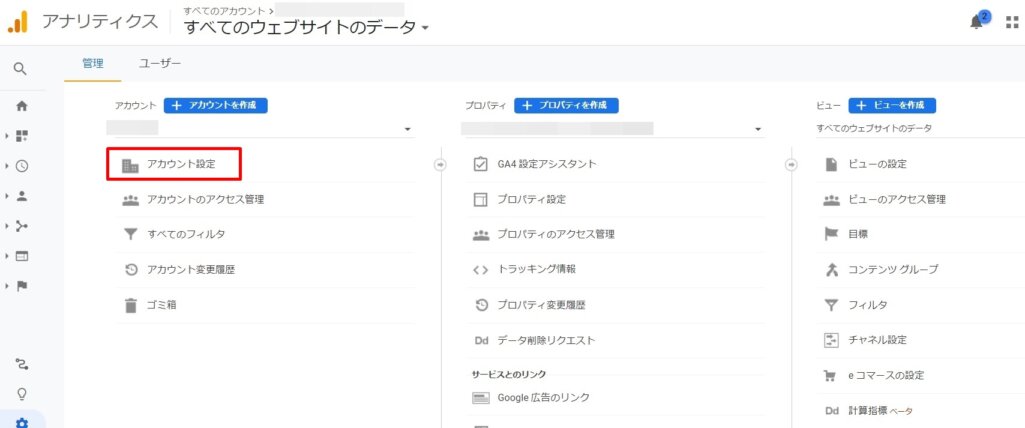Click the code brackets icon for トラッキング情報

[x=480, y=269]
